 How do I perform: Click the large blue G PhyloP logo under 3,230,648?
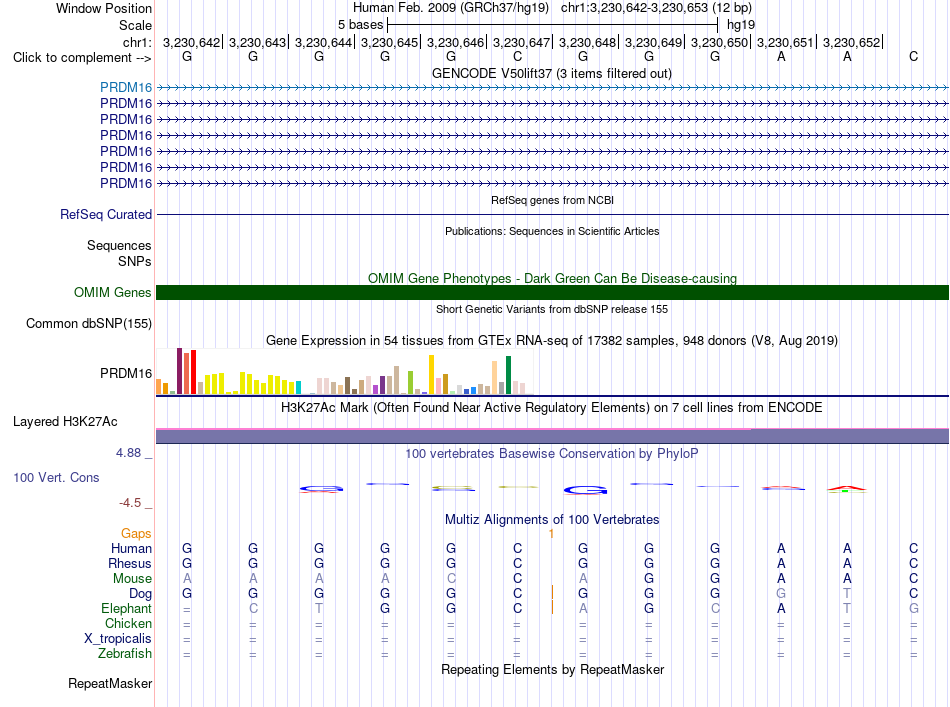585,490
